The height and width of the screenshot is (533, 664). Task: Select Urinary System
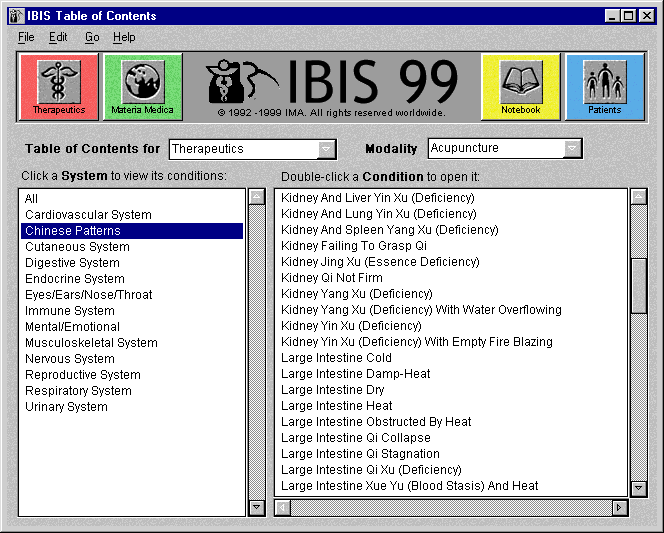(132, 407)
